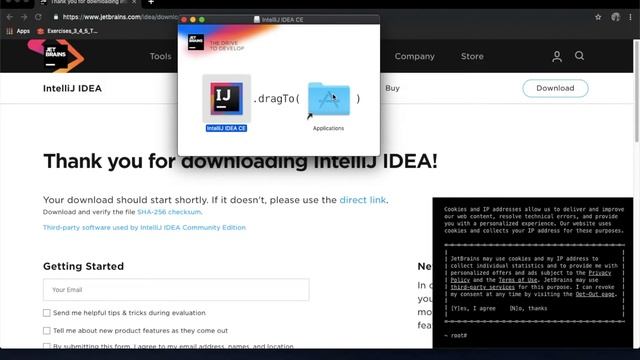Open the SHA-256 checksum link
640x360 pixels.
169,212
